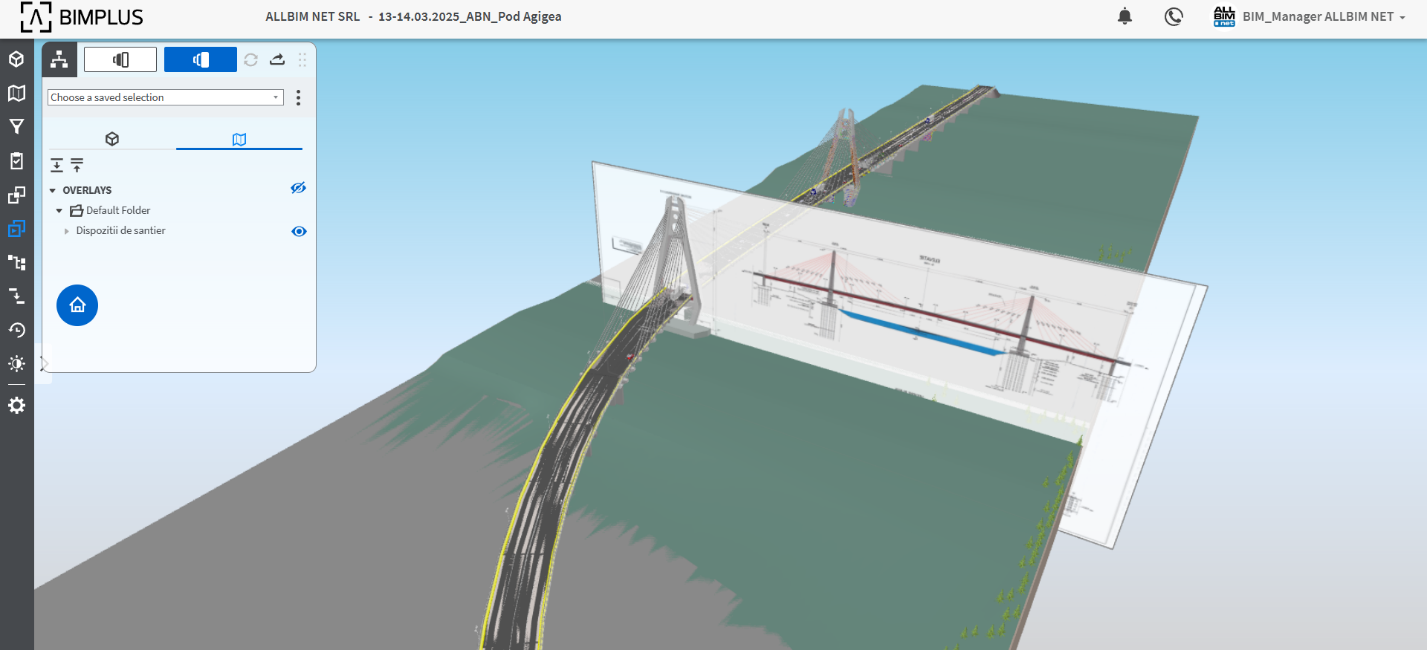This screenshot has height=650, width=1427.
Task: Toggle the brightness/lighting icon in sidebar
Action: click(16, 364)
